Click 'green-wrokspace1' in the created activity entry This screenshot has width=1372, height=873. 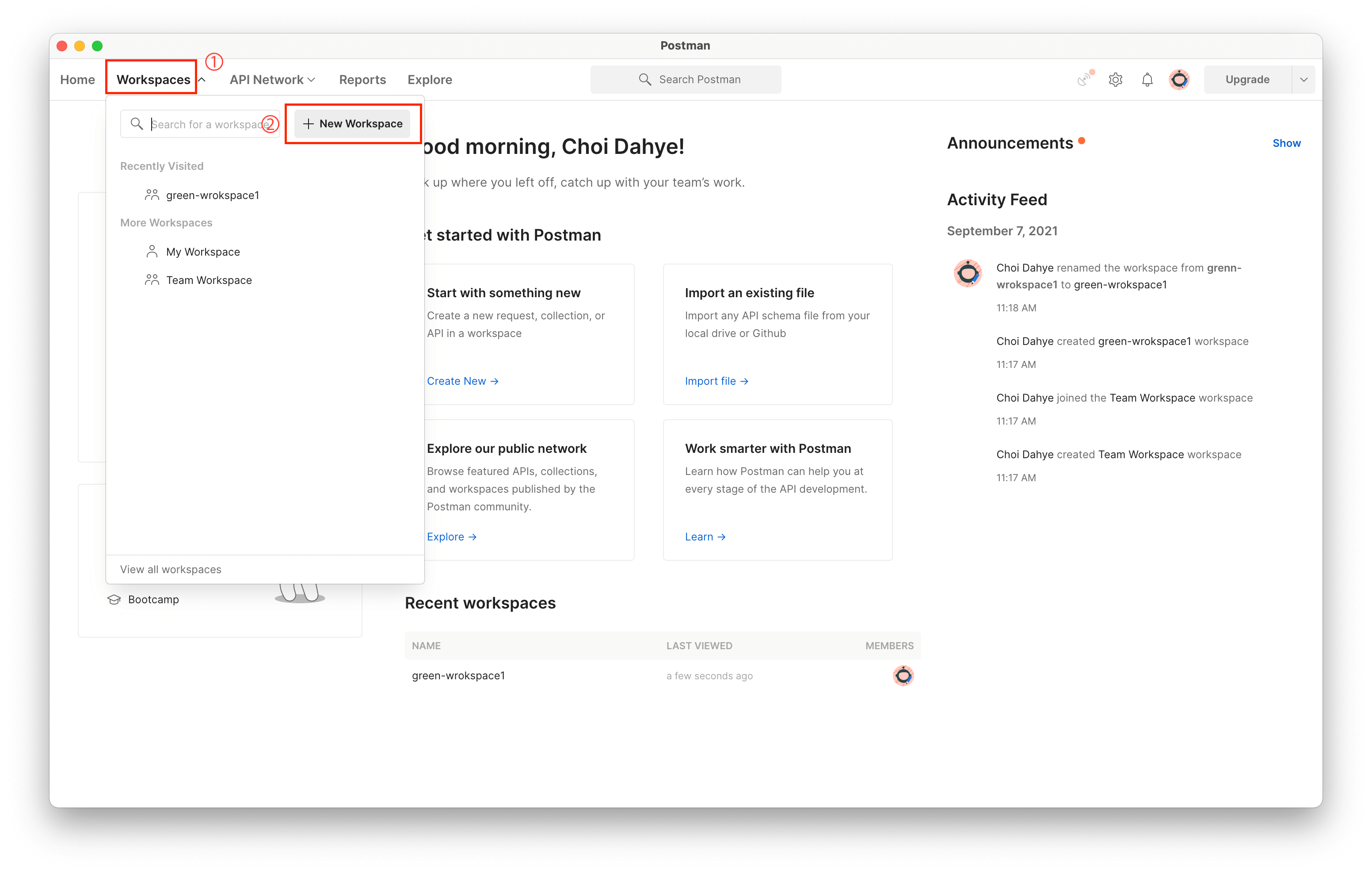(1144, 341)
